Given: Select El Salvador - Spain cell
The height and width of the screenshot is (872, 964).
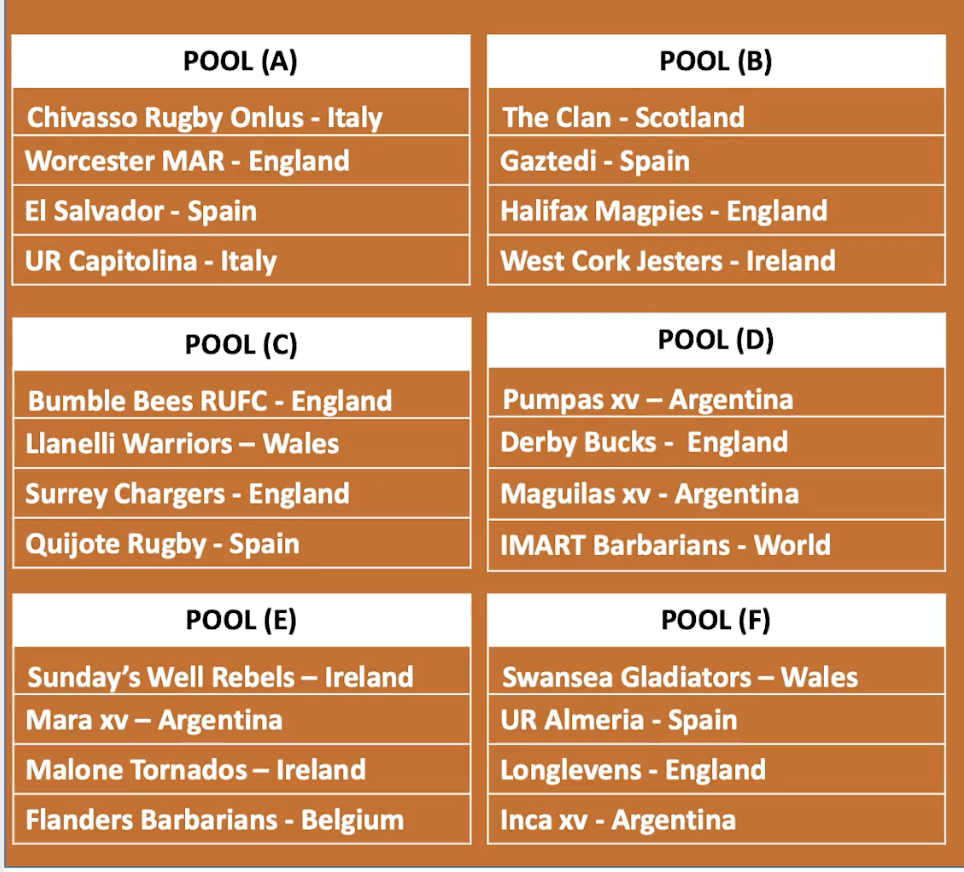Looking at the screenshot, I should 241,210.
